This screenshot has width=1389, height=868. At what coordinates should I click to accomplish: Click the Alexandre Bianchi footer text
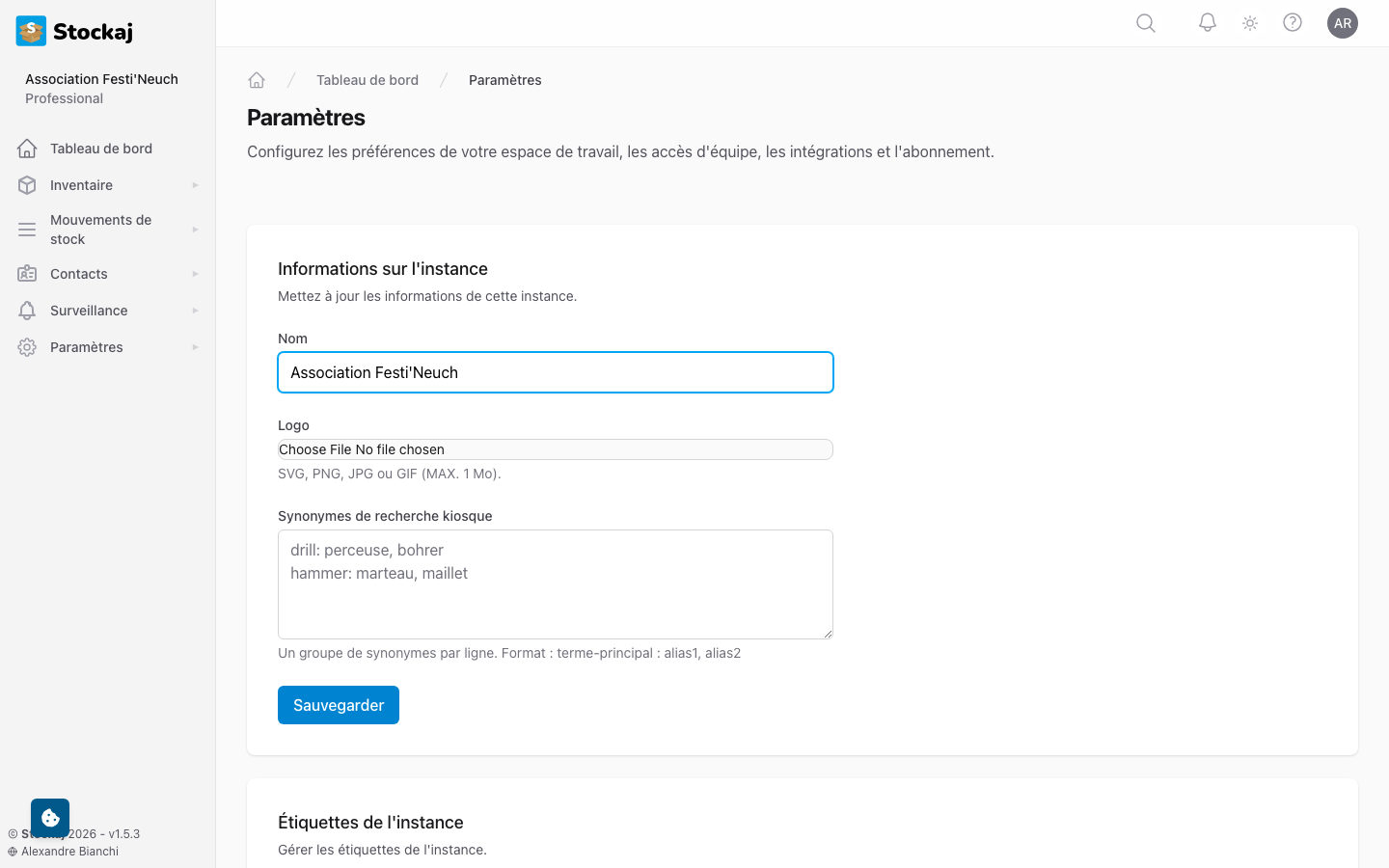69,852
